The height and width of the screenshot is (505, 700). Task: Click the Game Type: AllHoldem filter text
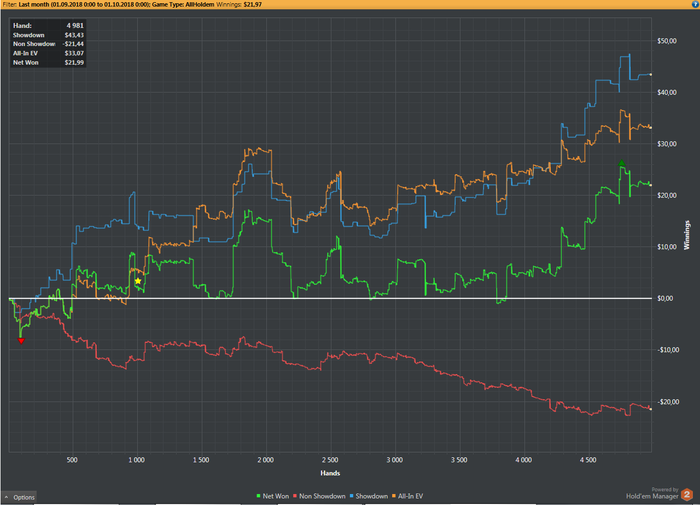[183, 4]
